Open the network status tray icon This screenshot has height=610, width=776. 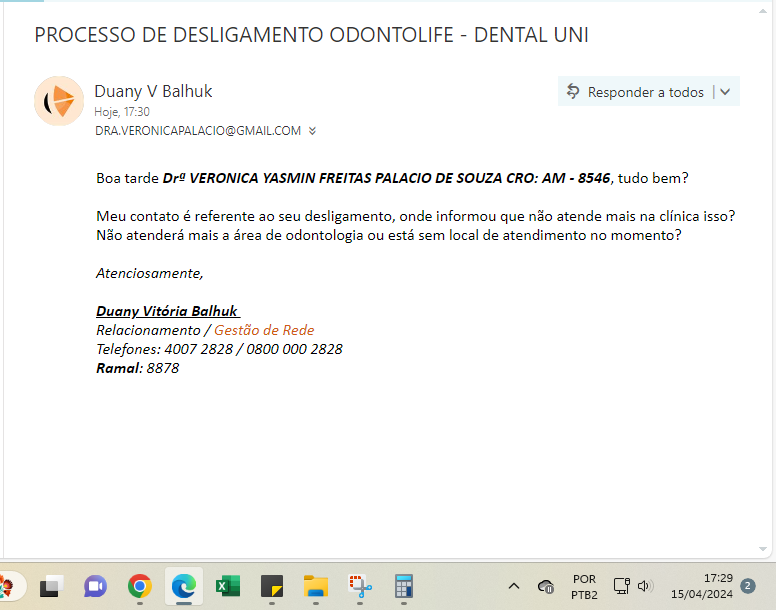(622, 586)
